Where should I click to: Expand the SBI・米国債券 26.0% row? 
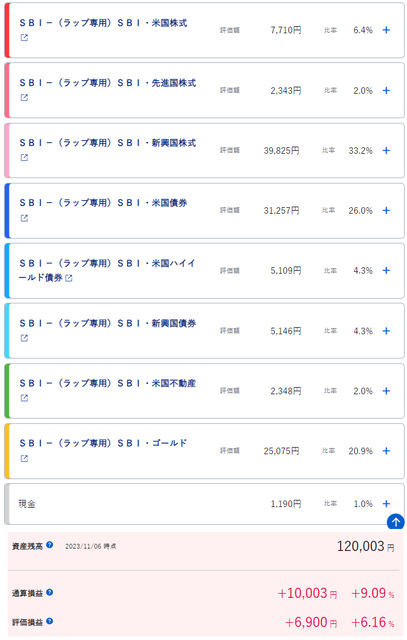(x=386, y=211)
